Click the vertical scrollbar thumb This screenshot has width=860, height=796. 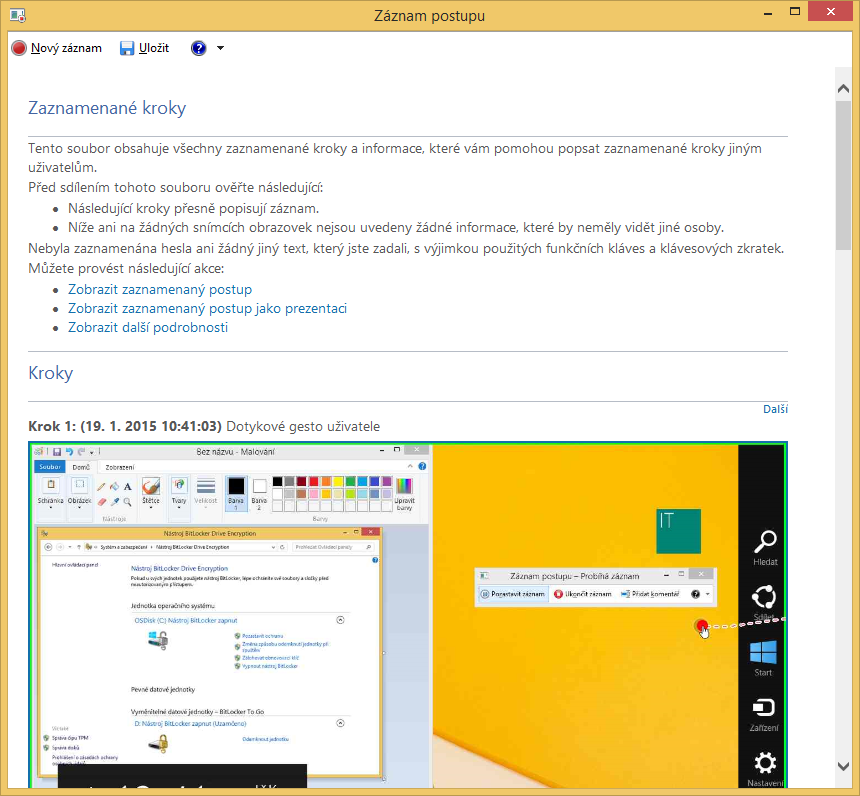[x=844, y=174]
